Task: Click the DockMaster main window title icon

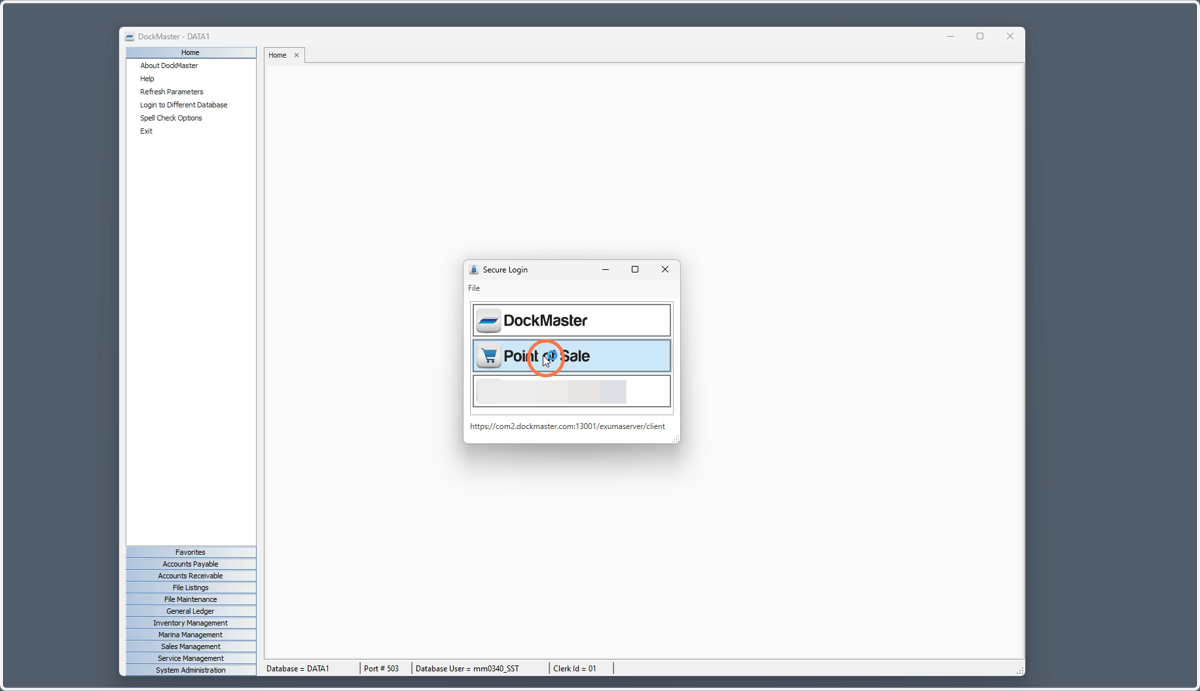Action: point(130,37)
